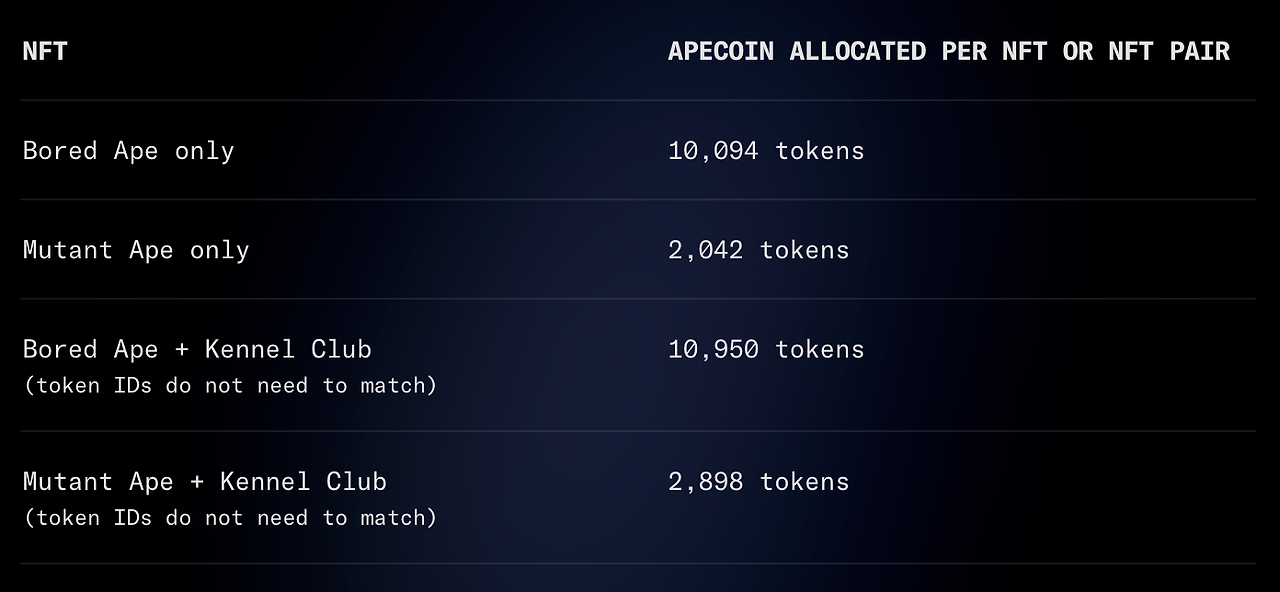The width and height of the screenshot is (1280, 592).
Task: Select the Mutant Ape only row label
Action: pyautogui.click(x=136, y=250)
